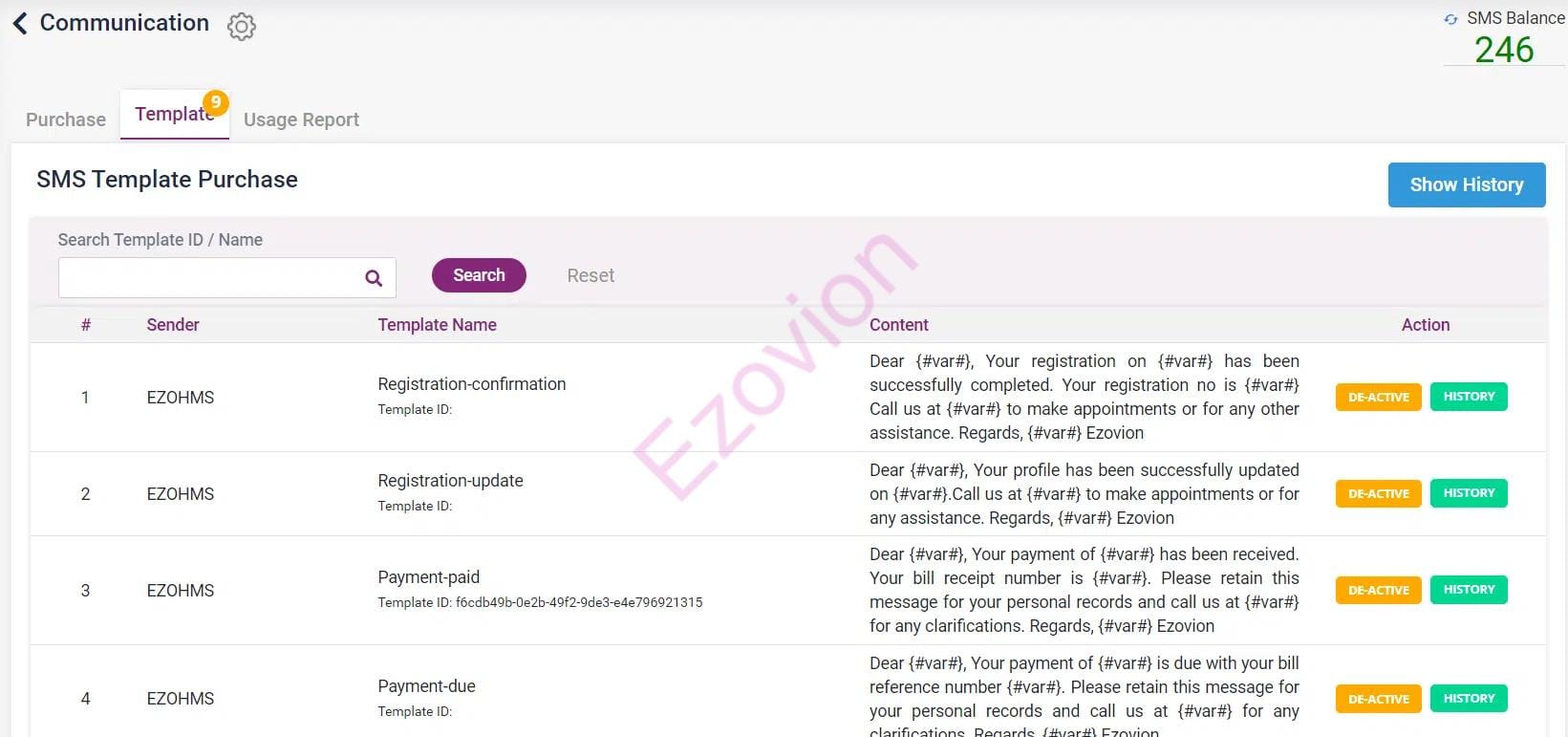Image resolution: width=1568 pixels, height=737 pixels.
Task: Refresh the SMS Balance
Action: click(1450, 19)
